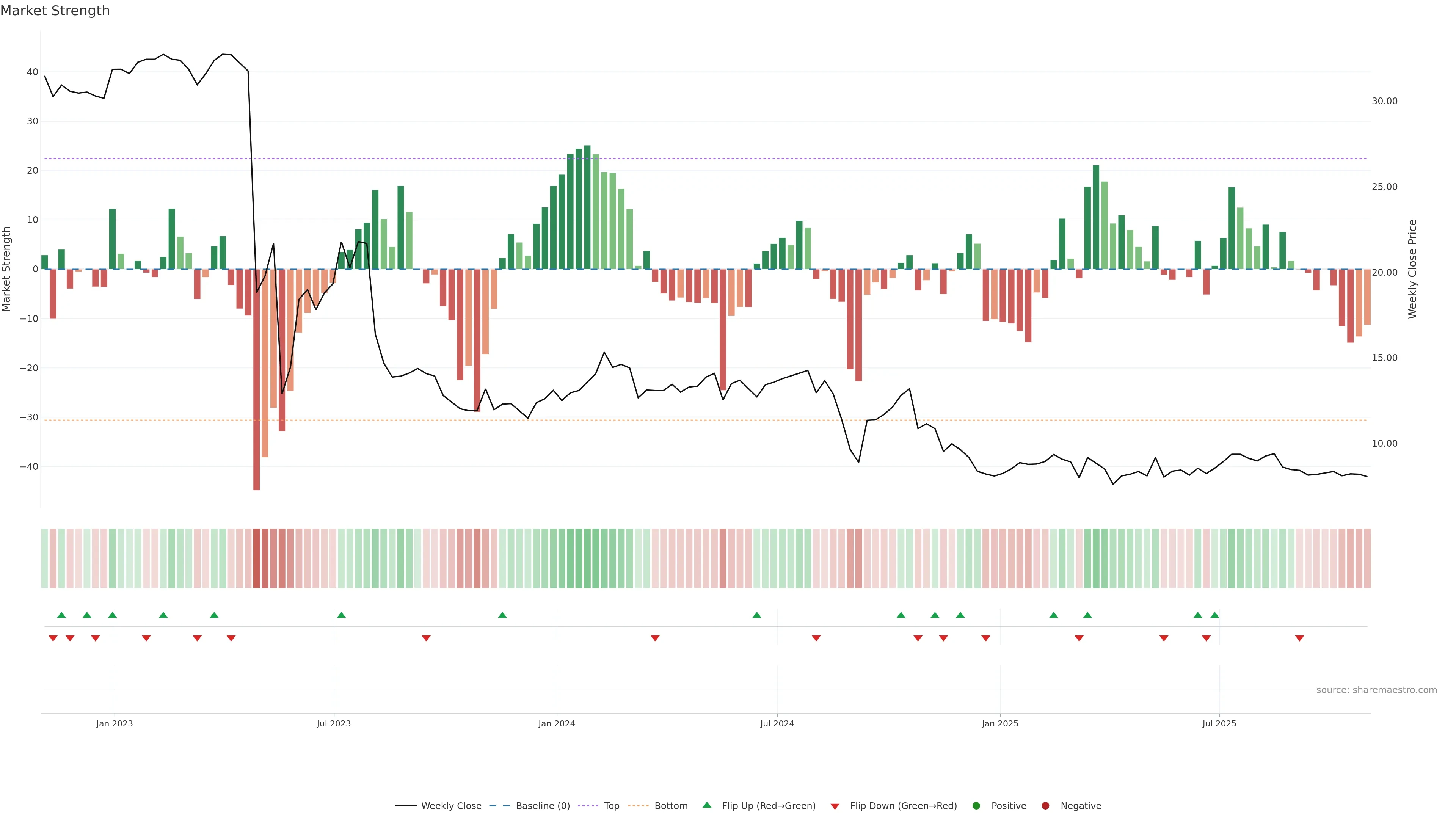1456x819 pixels.
Task: Click the Negative red dot legend icon
Action: click(1045, 806)
